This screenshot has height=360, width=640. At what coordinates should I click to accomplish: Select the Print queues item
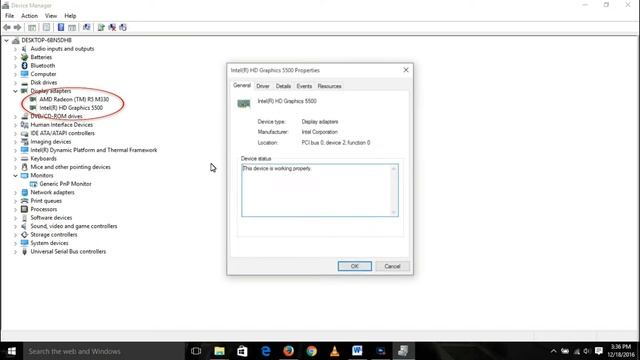point(46,201)
